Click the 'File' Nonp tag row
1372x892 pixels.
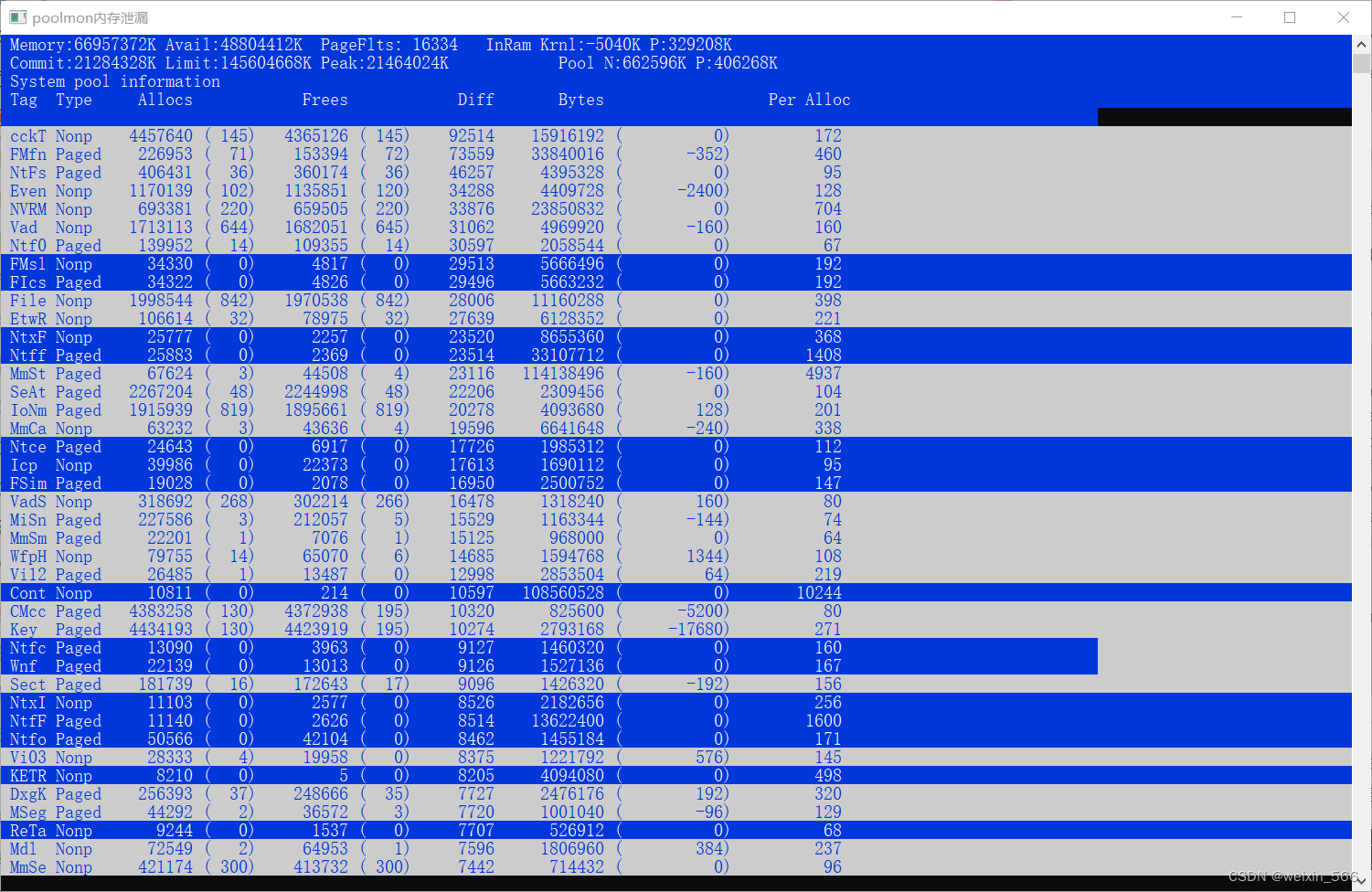pos(676,300)
